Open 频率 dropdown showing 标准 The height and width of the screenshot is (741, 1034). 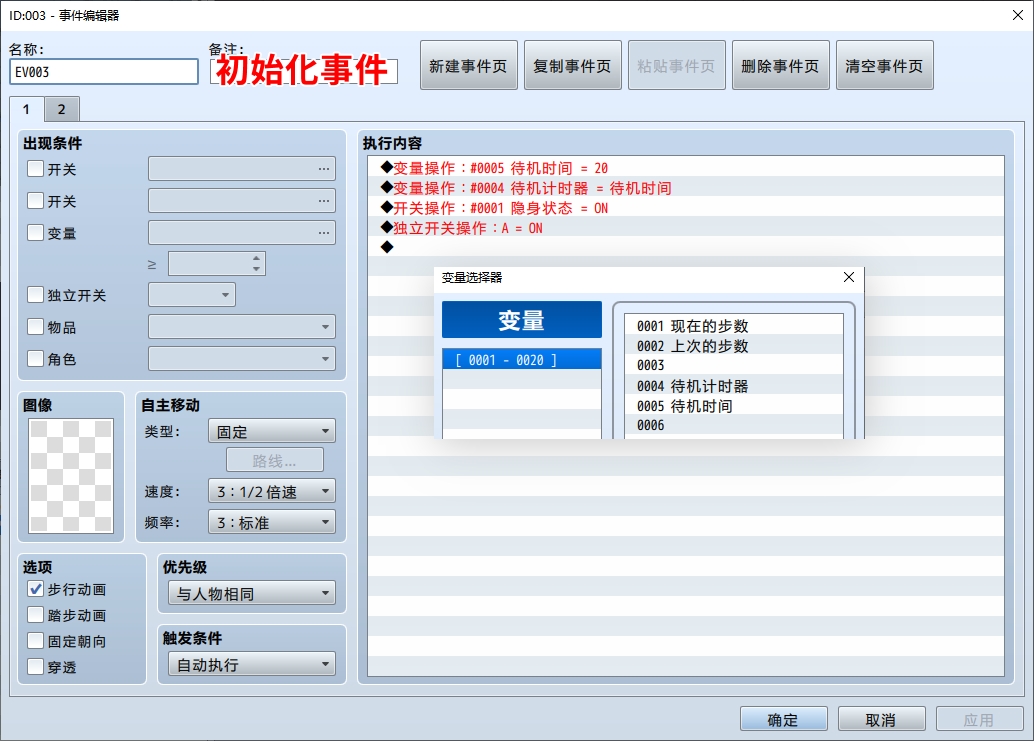[272, 522]
